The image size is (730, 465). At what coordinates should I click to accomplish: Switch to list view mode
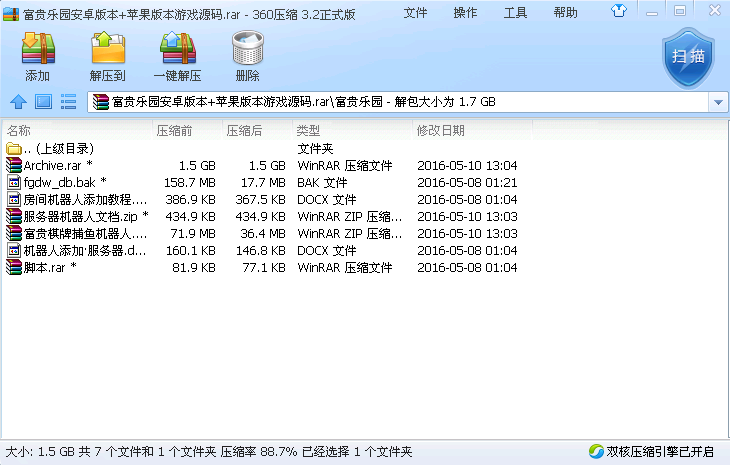click(x=69, y=101)
